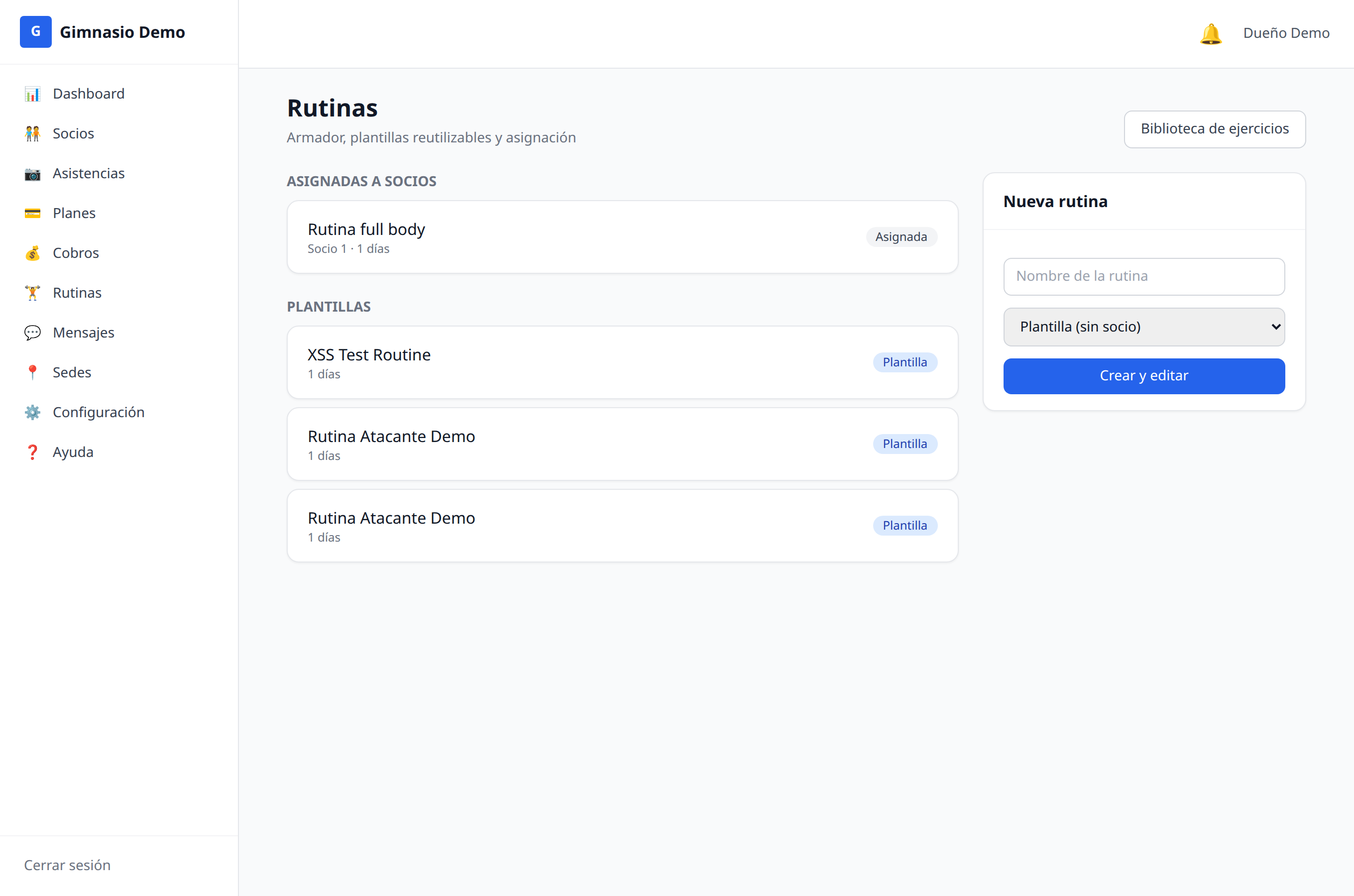Click the Mensajes speech bubble icon

click(32, 333)
